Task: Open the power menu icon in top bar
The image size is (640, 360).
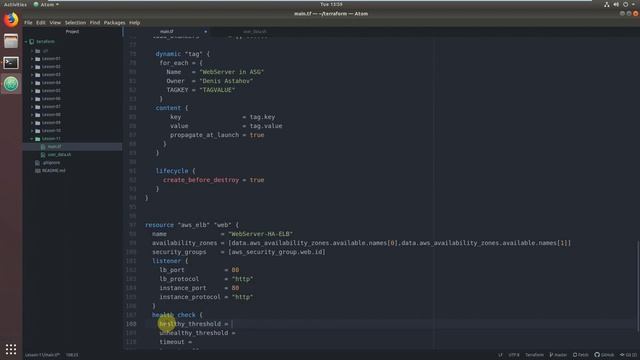Action: [625, 4]
